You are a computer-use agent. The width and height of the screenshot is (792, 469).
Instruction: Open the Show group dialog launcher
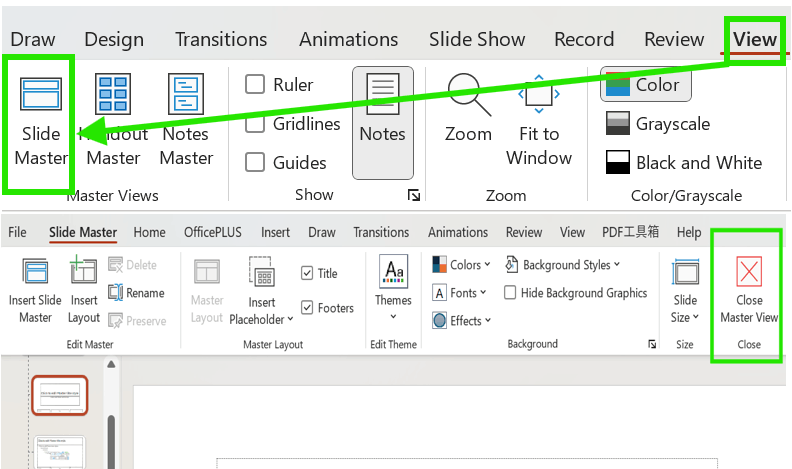coord(414,195)
